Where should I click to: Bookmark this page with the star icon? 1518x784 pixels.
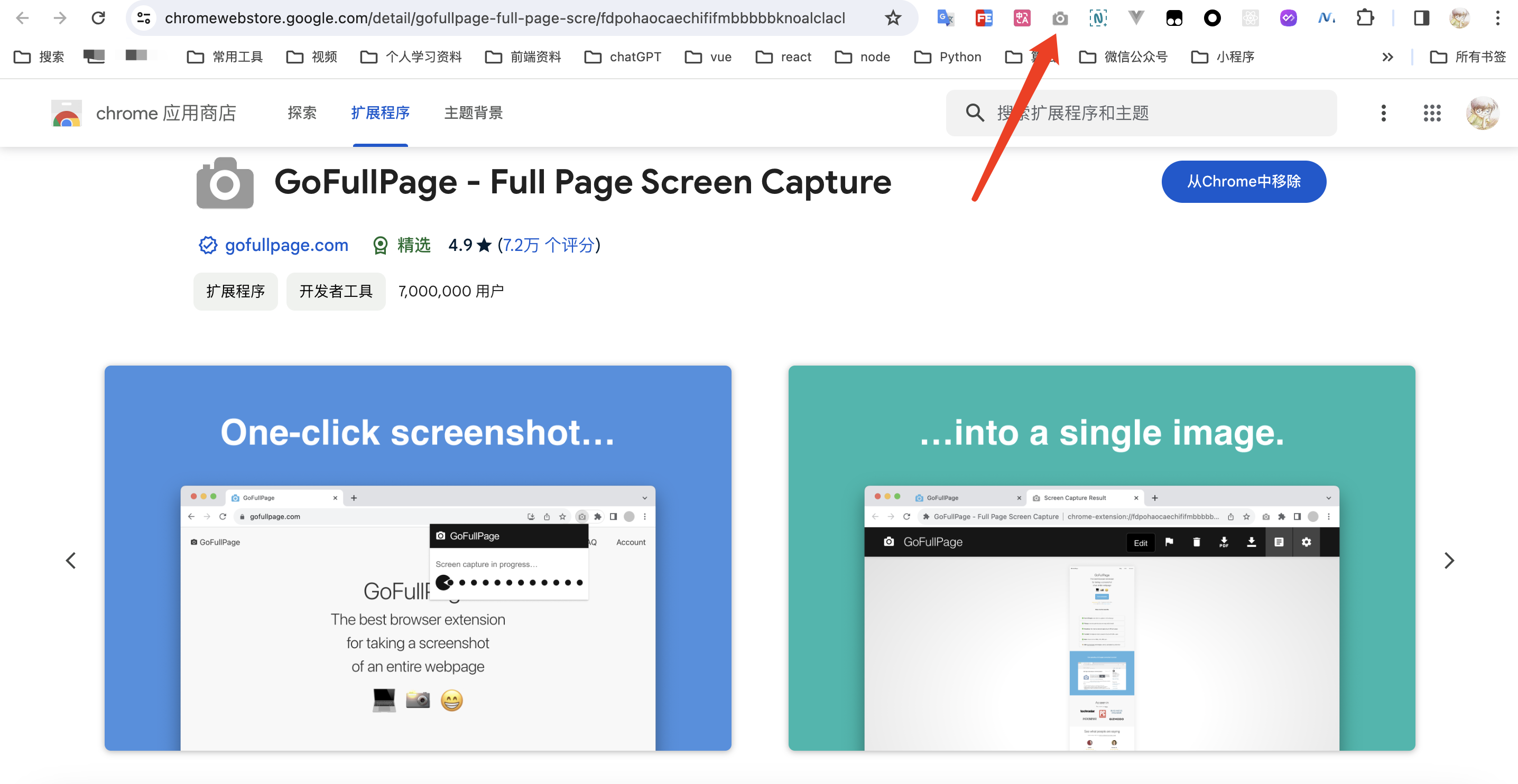pos(893,18)
